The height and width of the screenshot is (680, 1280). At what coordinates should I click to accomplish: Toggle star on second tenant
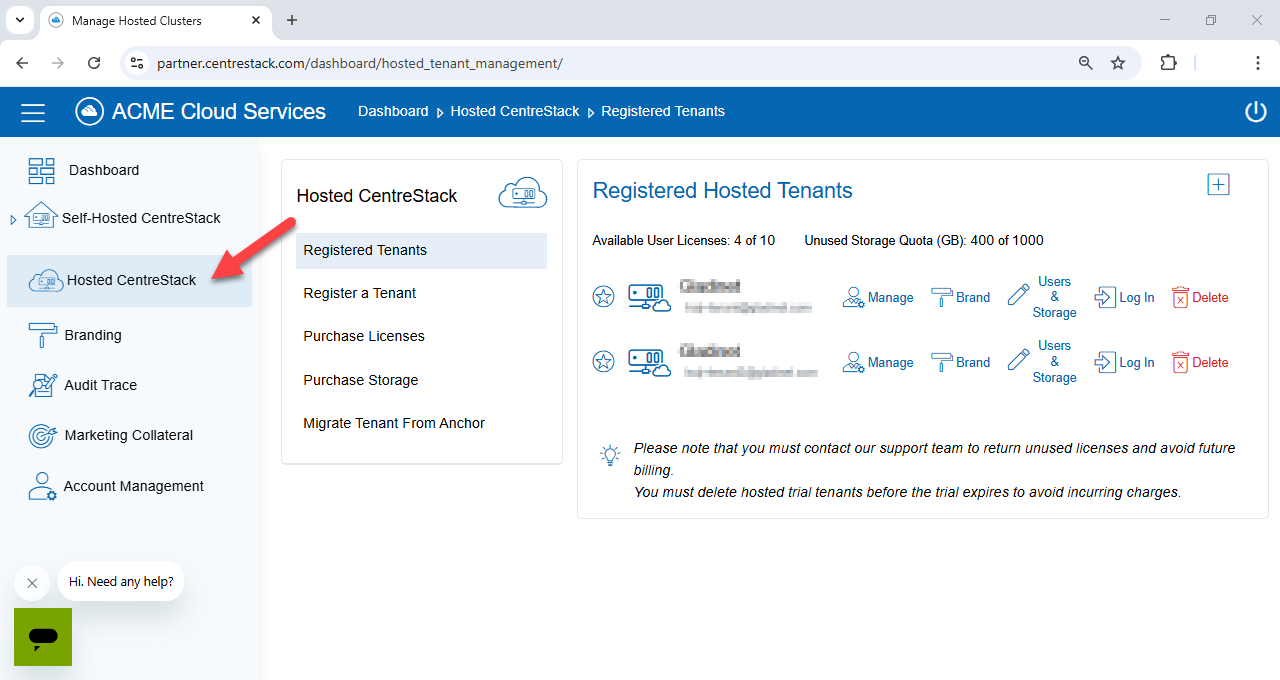[x=604, y=362]
